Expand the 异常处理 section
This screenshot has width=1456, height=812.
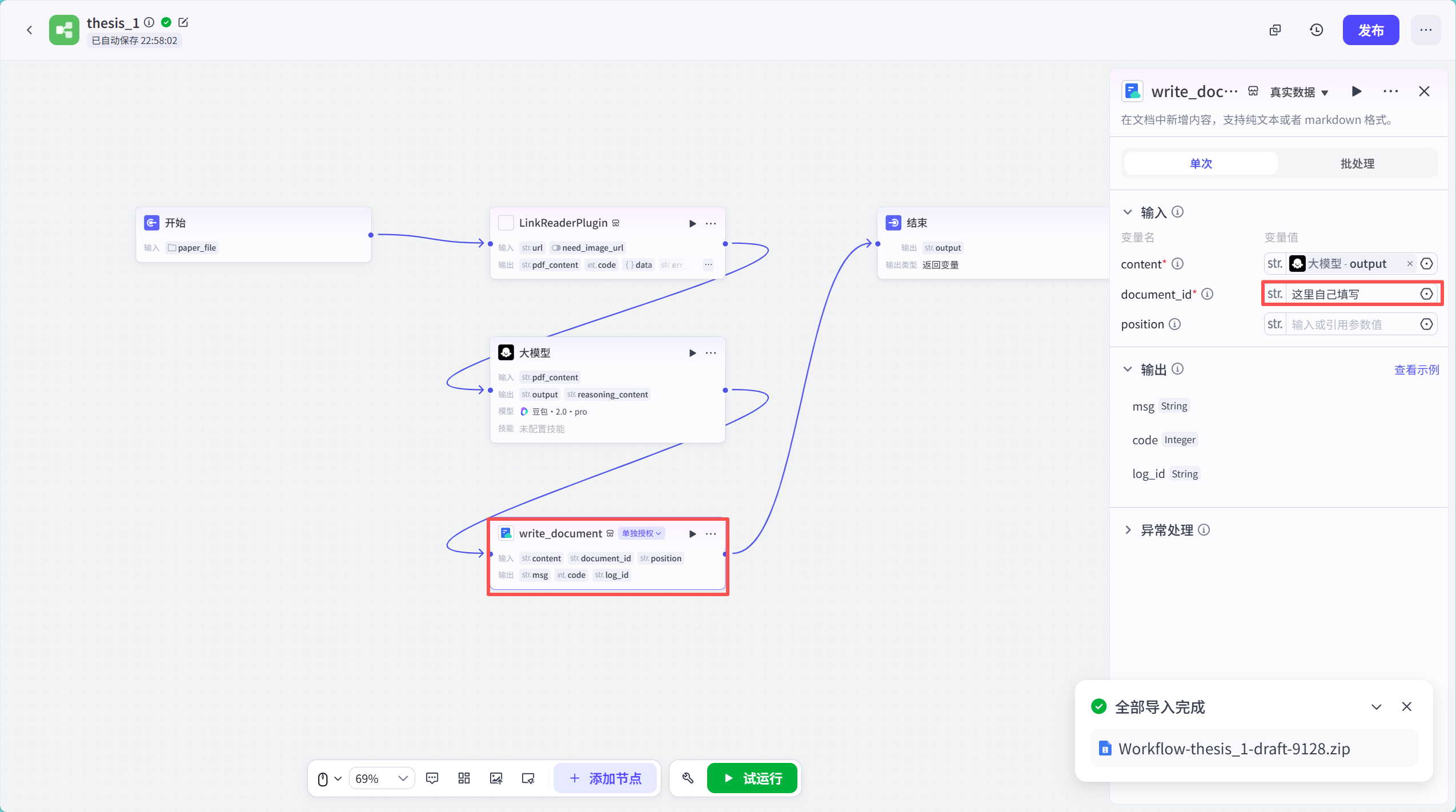pos(1128,529)
